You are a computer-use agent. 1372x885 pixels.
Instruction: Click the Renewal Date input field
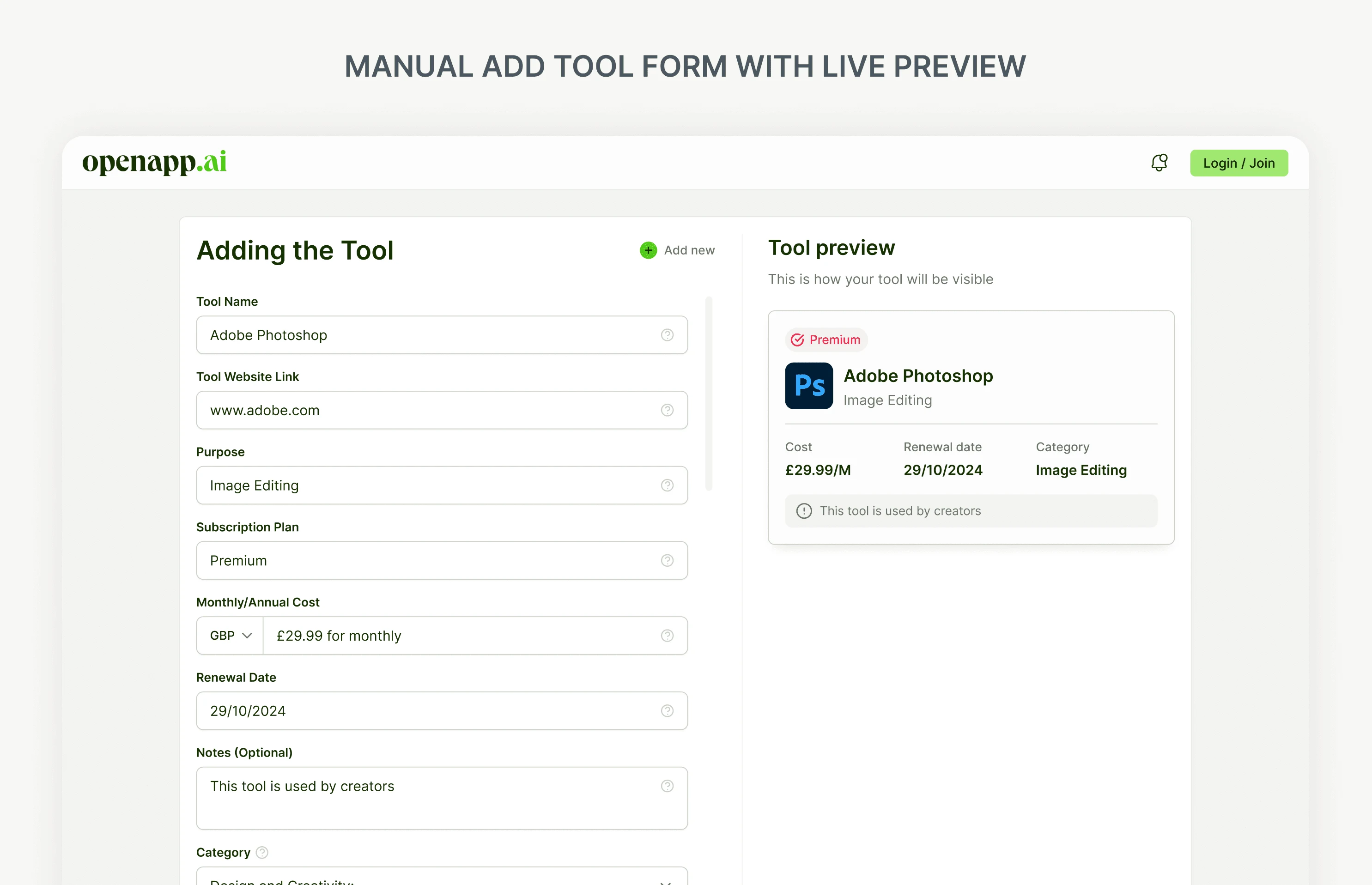click(x=442, y=711)
